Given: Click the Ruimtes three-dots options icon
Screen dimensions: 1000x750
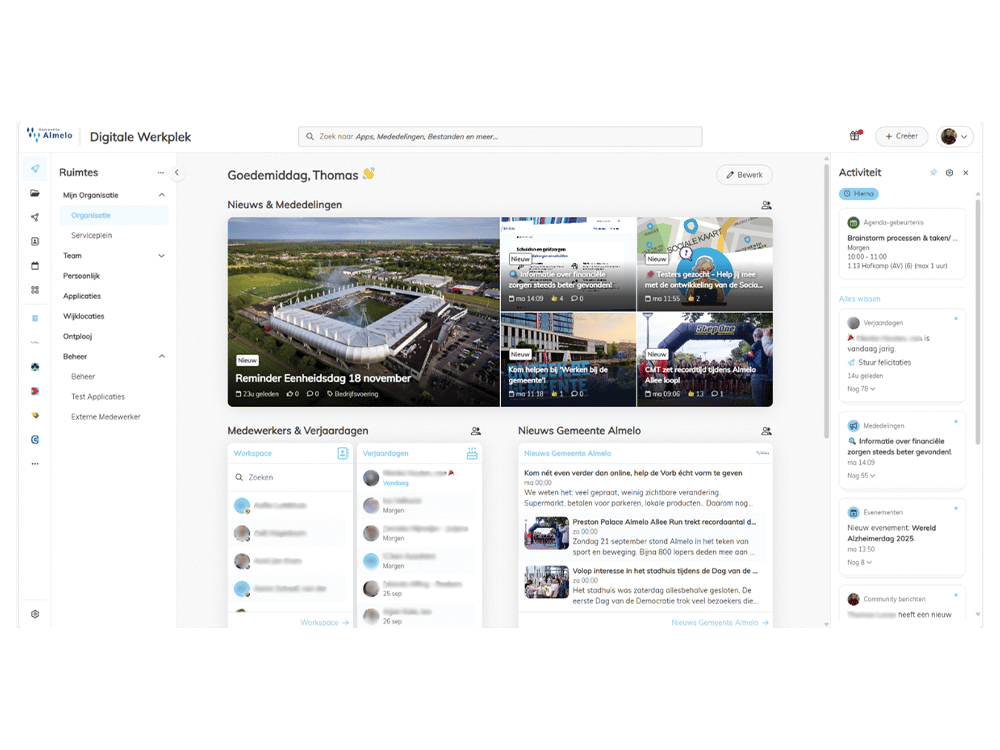Looking at the screenshot, I should pyautogui.click(x=161, y=173).
